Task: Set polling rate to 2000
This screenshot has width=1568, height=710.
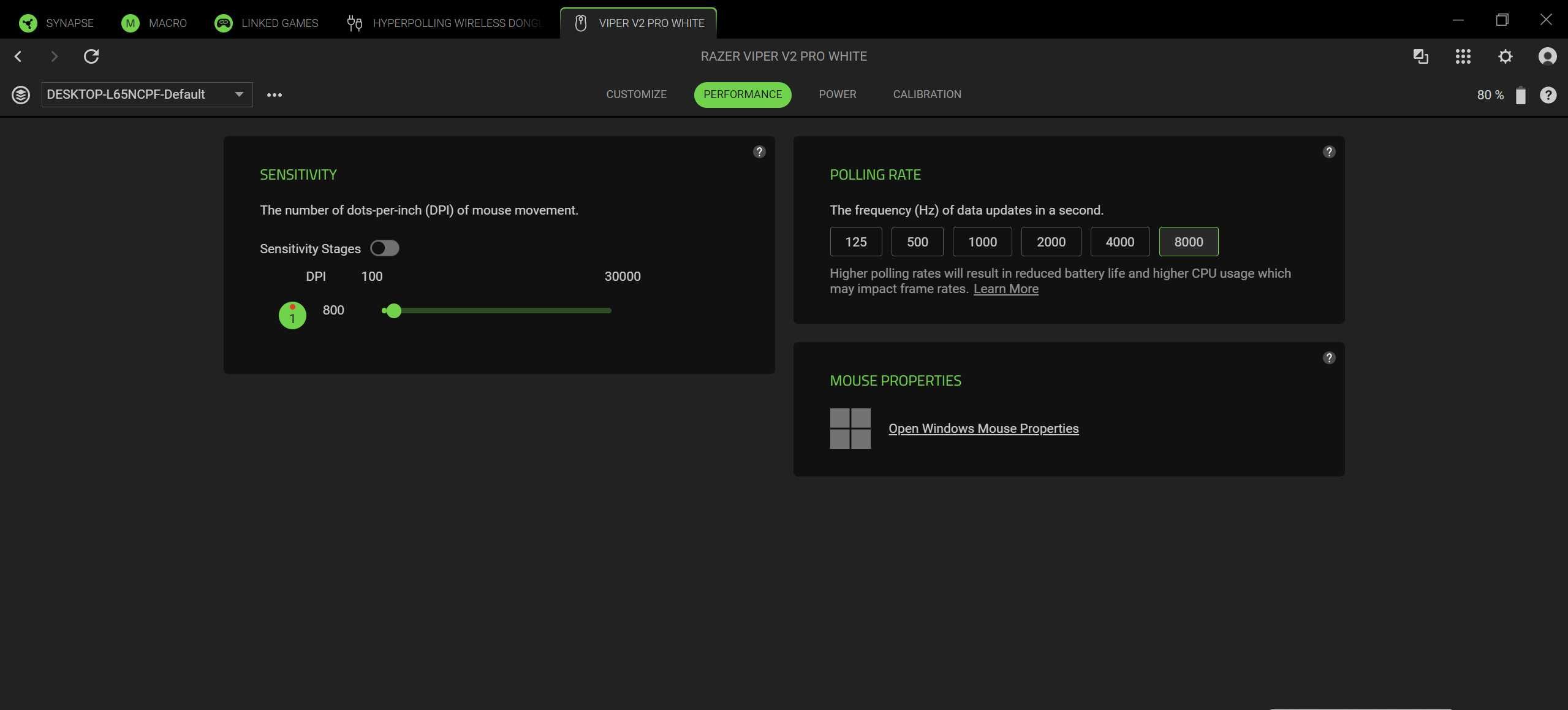Action: [x=1051, y=242]
